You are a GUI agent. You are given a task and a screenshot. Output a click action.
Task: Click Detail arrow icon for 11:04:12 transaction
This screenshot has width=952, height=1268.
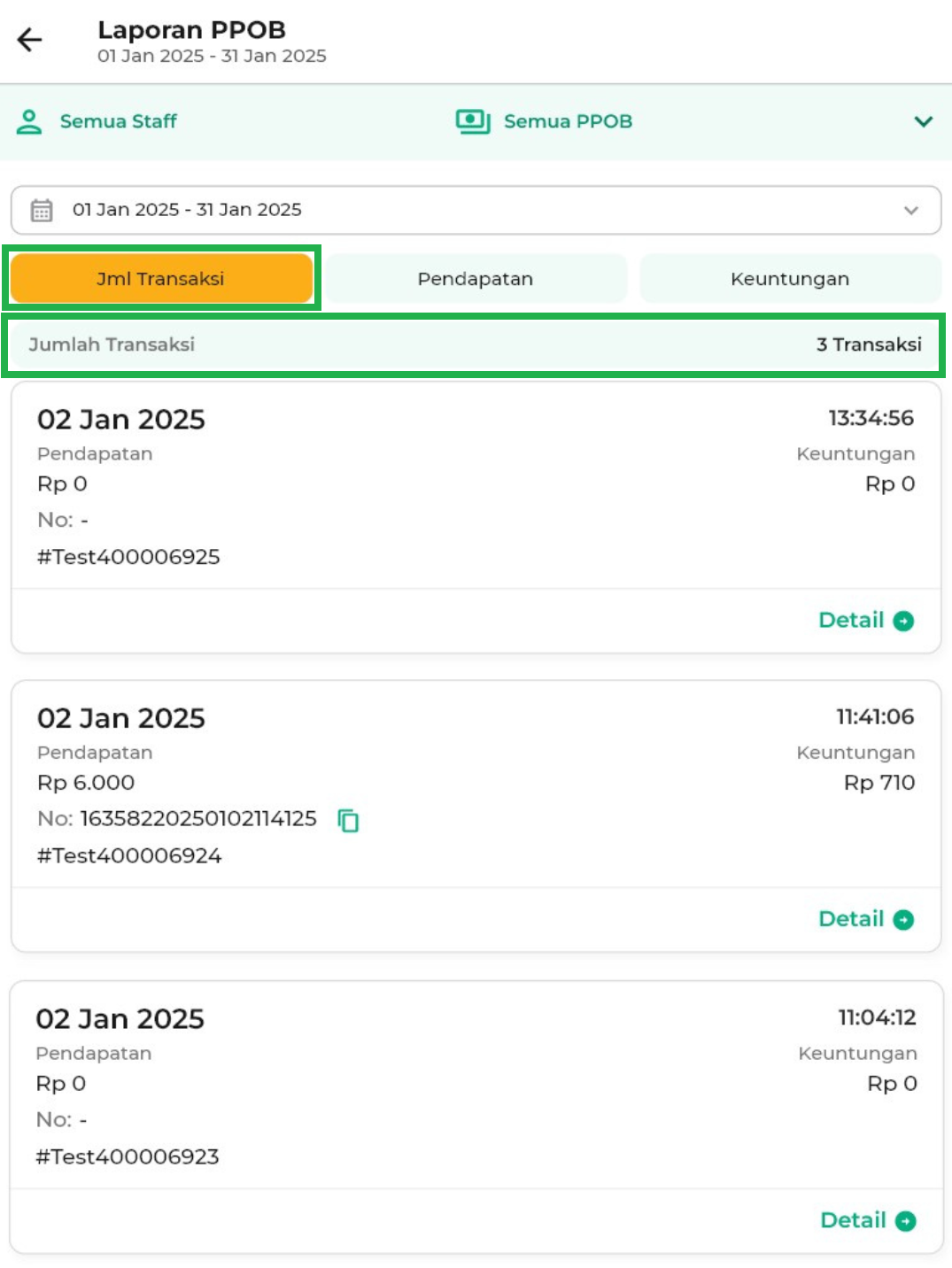[905, 1221]
